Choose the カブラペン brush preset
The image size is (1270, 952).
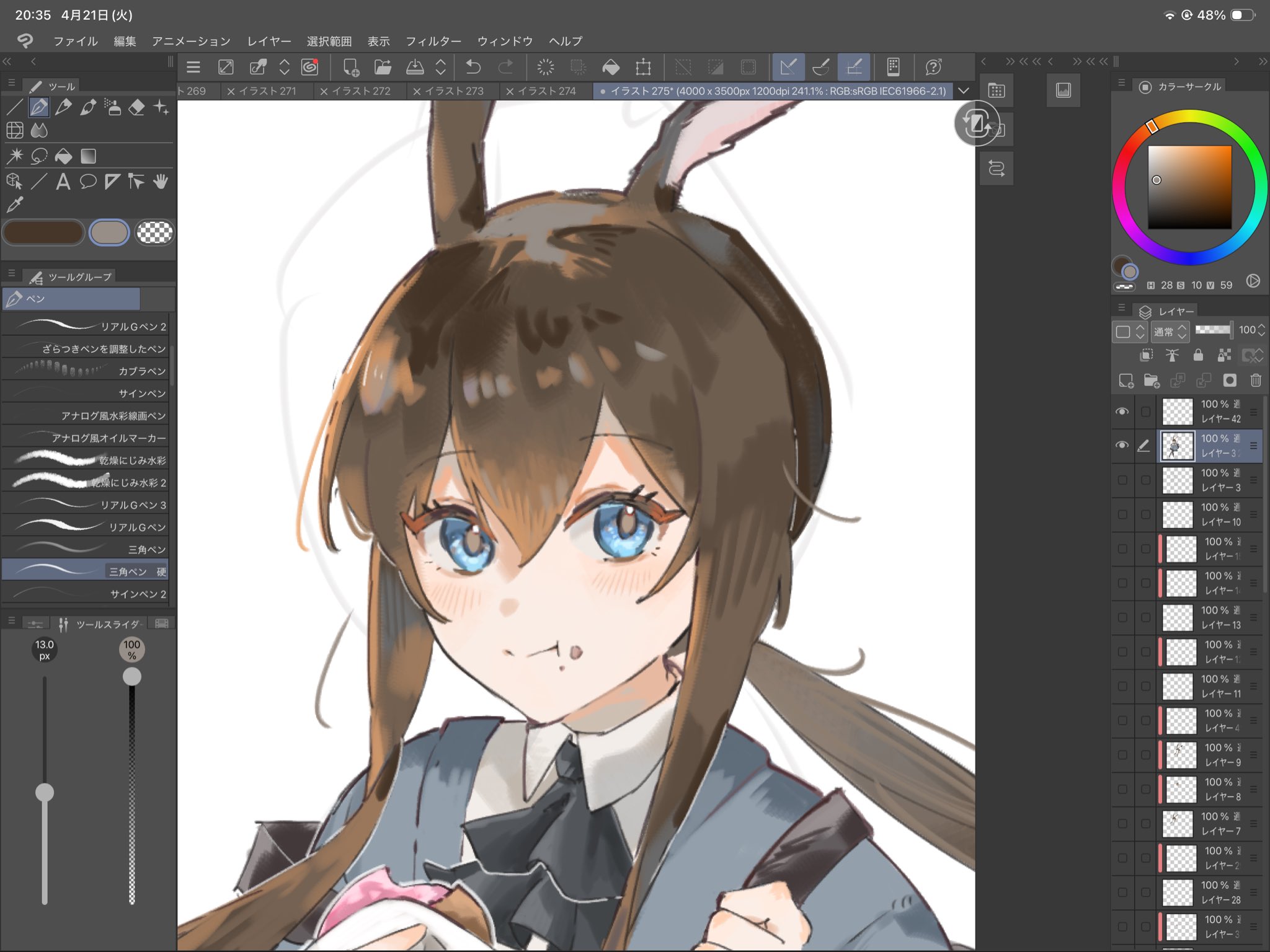pos(87,371)
